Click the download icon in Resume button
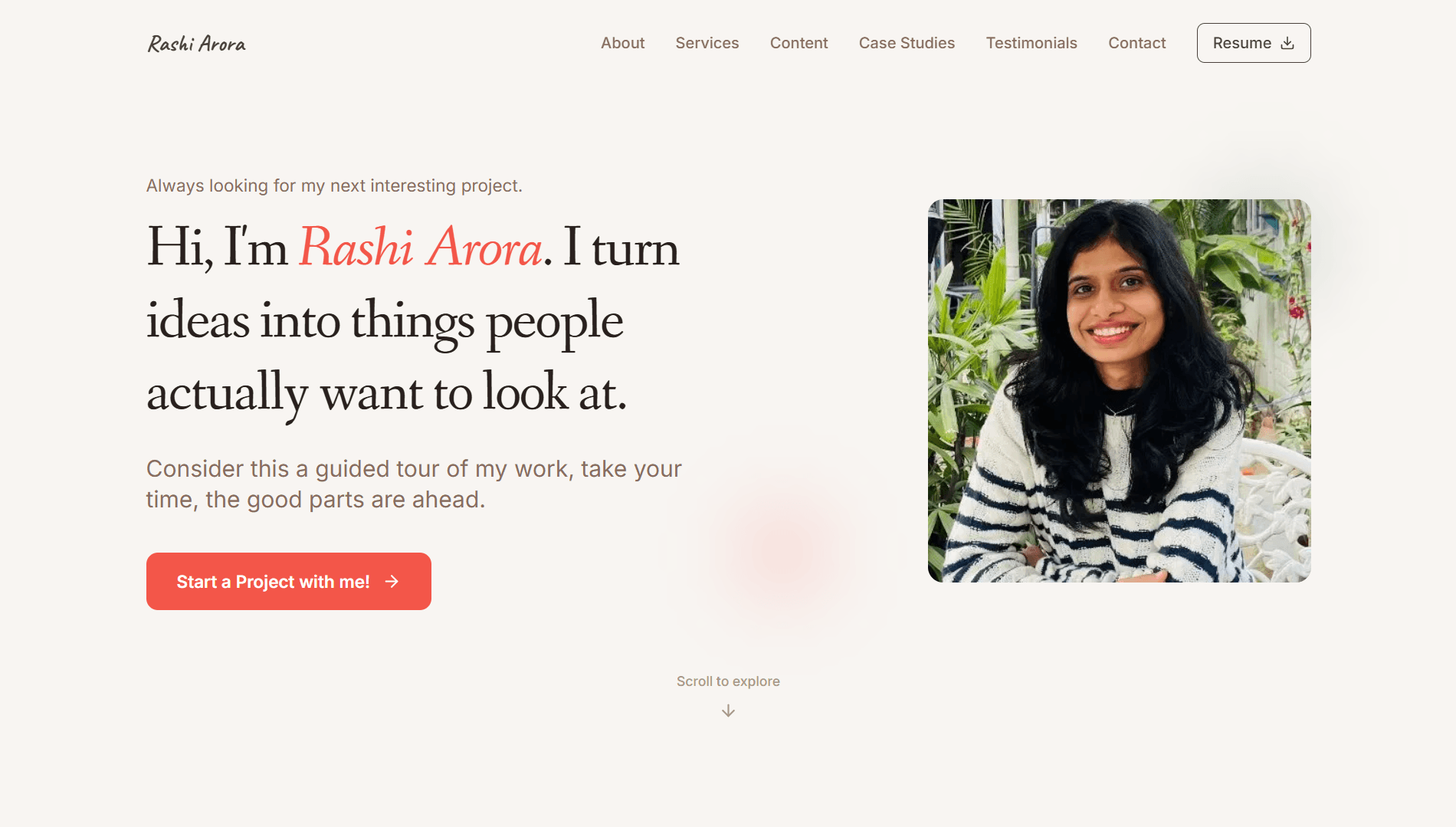 point(1287,43)
